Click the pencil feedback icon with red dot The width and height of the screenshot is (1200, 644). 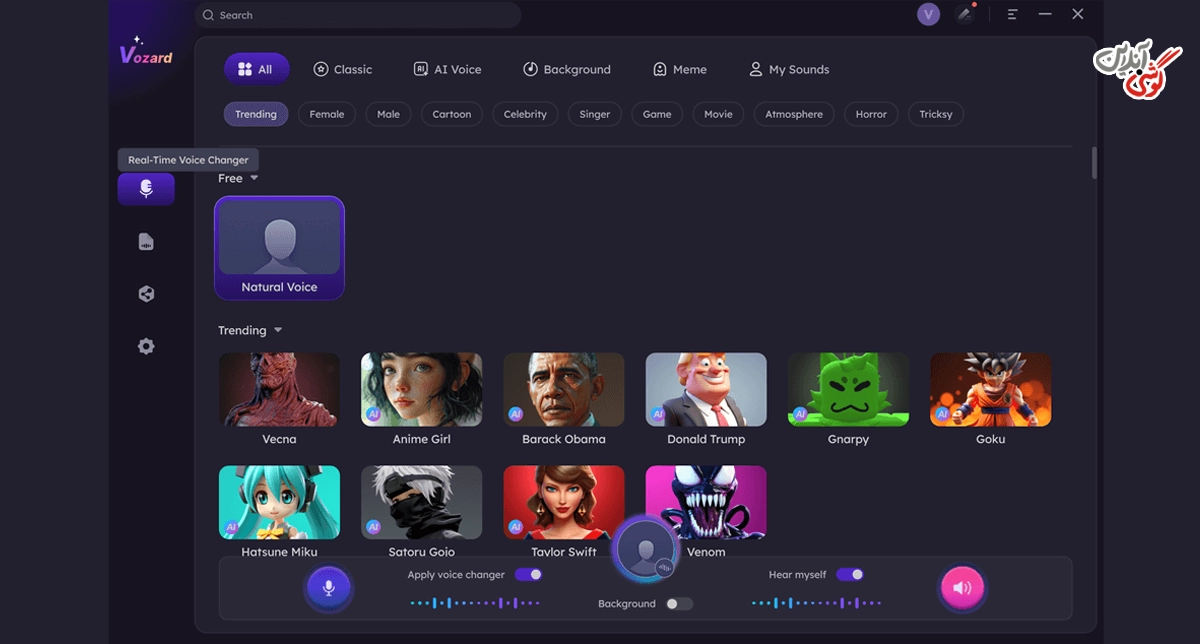tap(965, 14)
